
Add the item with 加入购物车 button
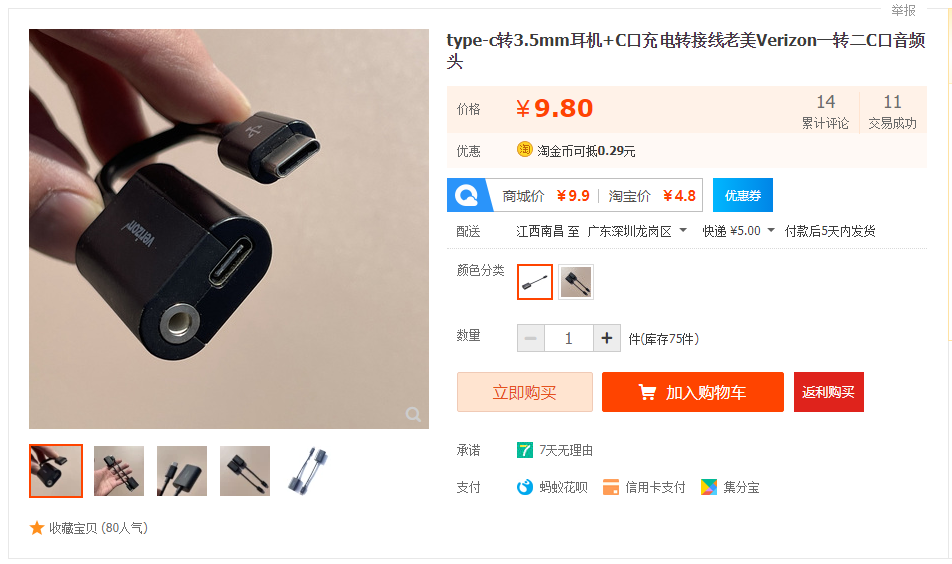pos(693,392)
